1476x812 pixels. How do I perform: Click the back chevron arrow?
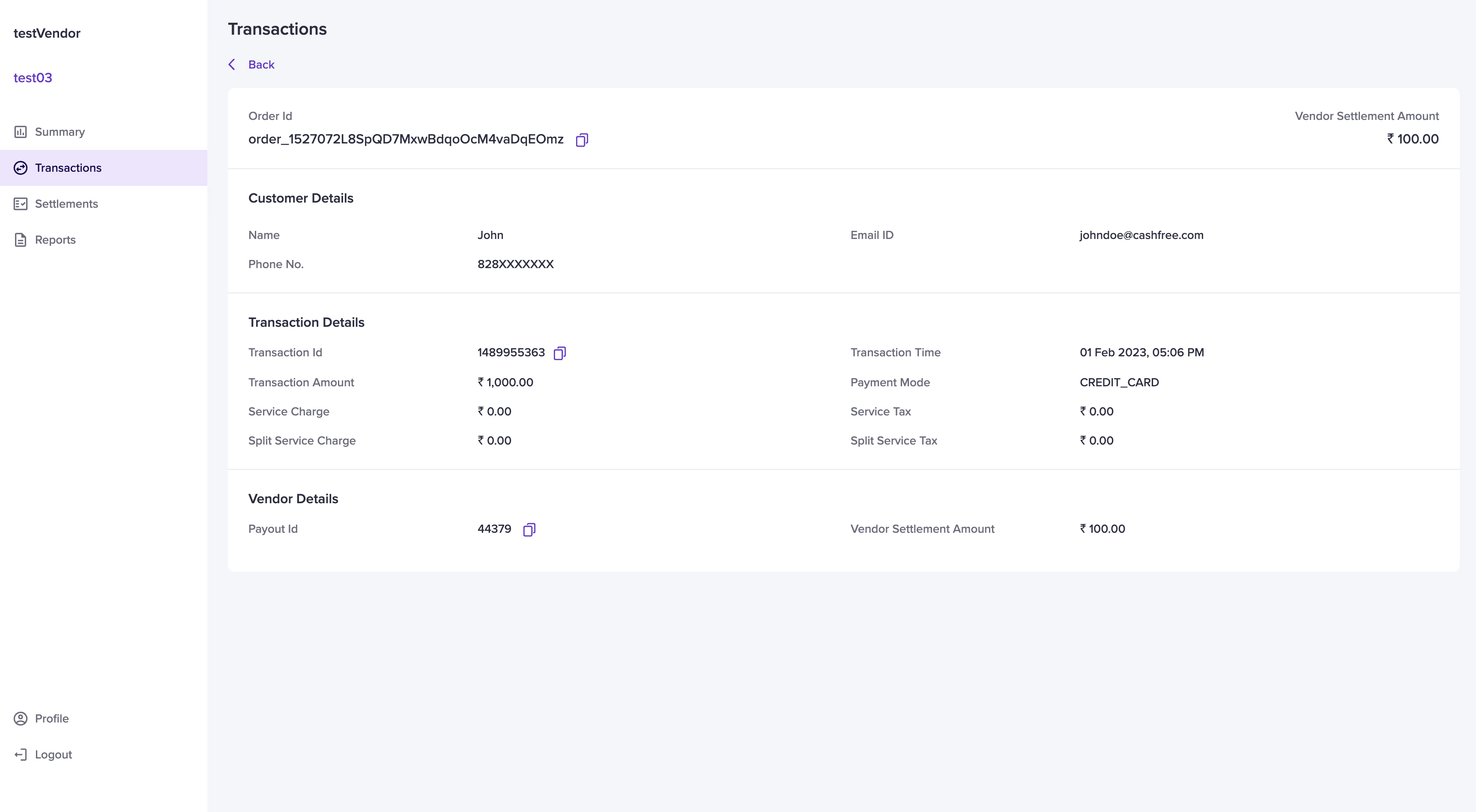click(x=232, y=65)
